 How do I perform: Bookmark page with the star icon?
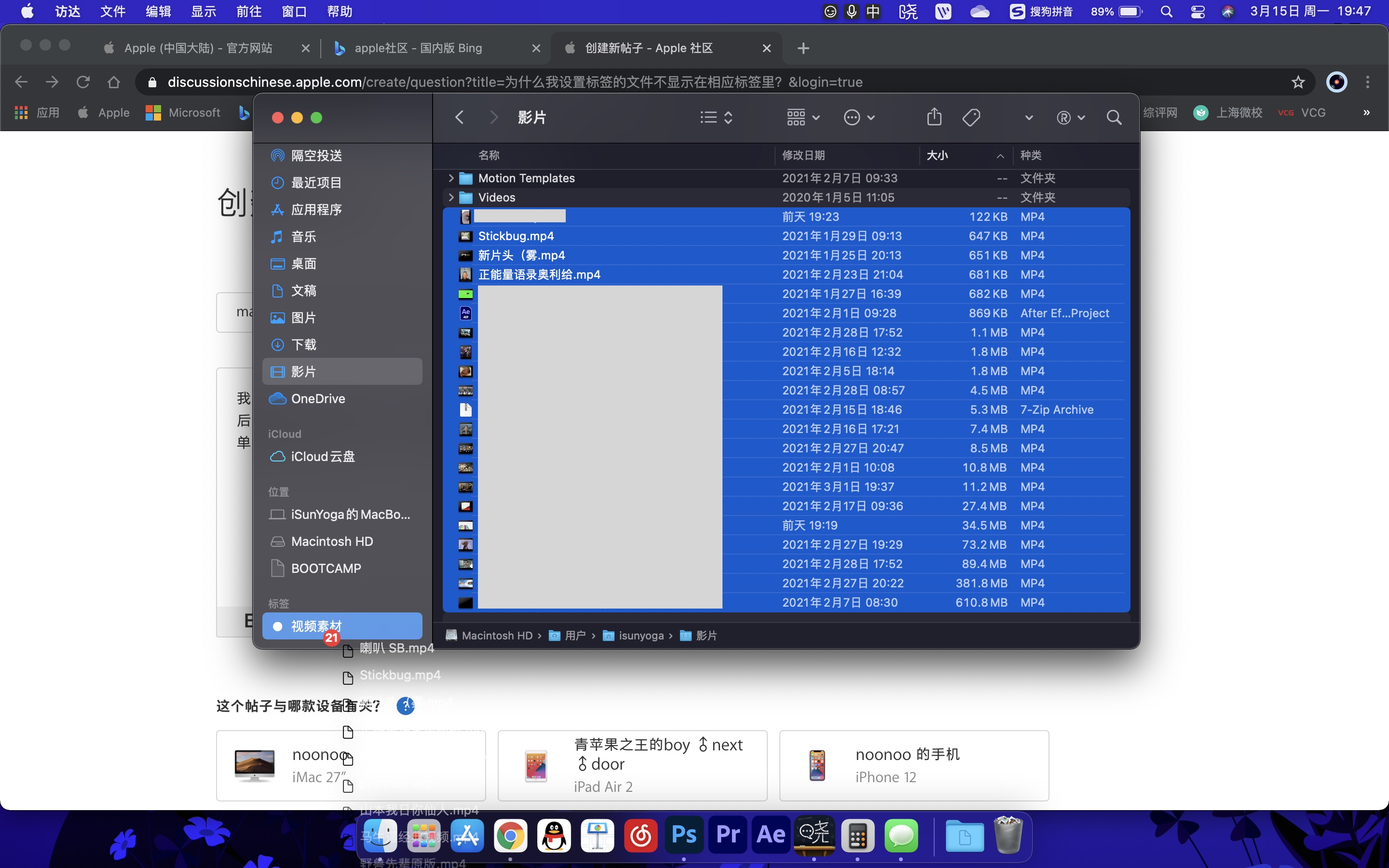point(1298,82)
